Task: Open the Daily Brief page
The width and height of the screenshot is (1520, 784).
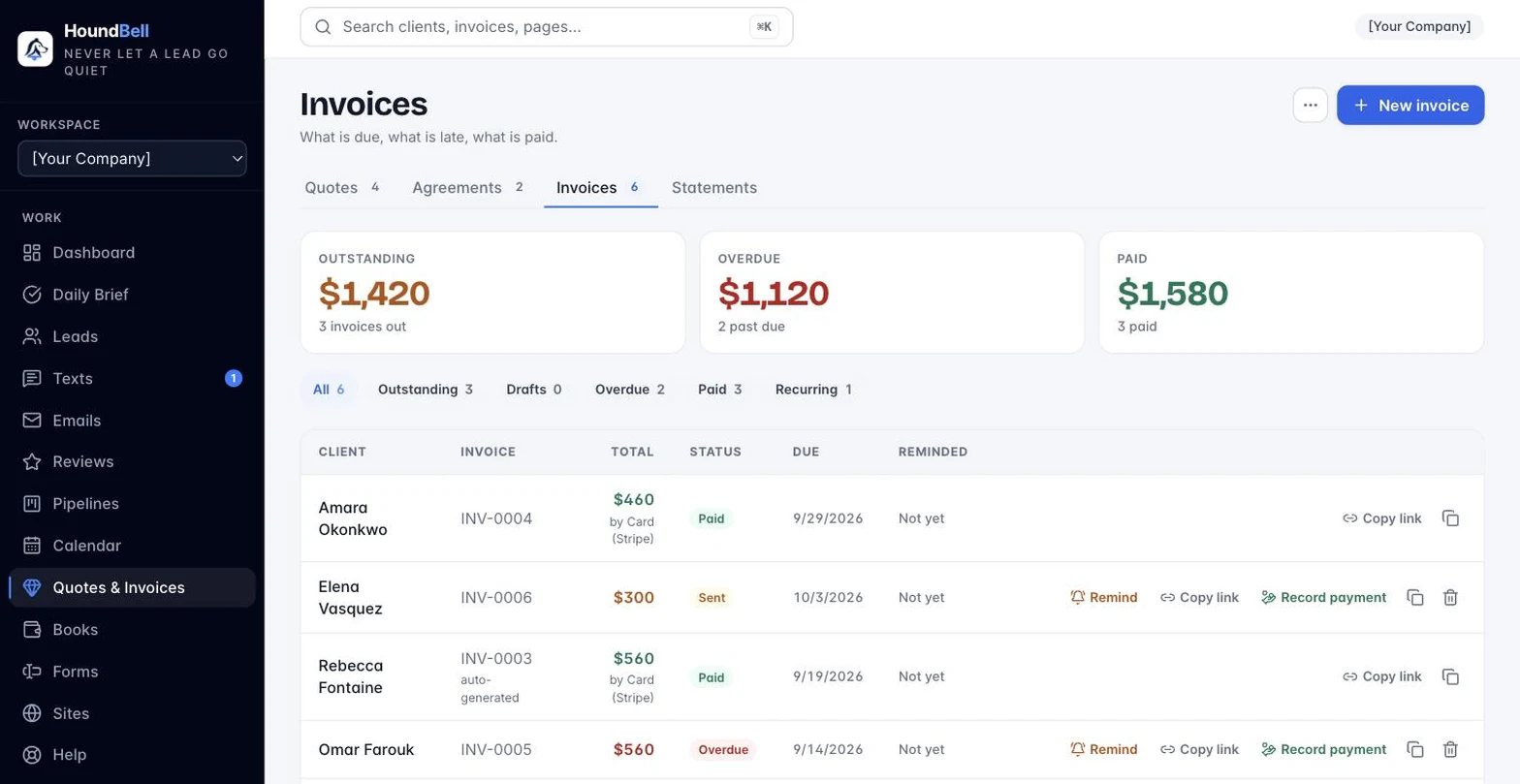Action: [x=132, y=295]
